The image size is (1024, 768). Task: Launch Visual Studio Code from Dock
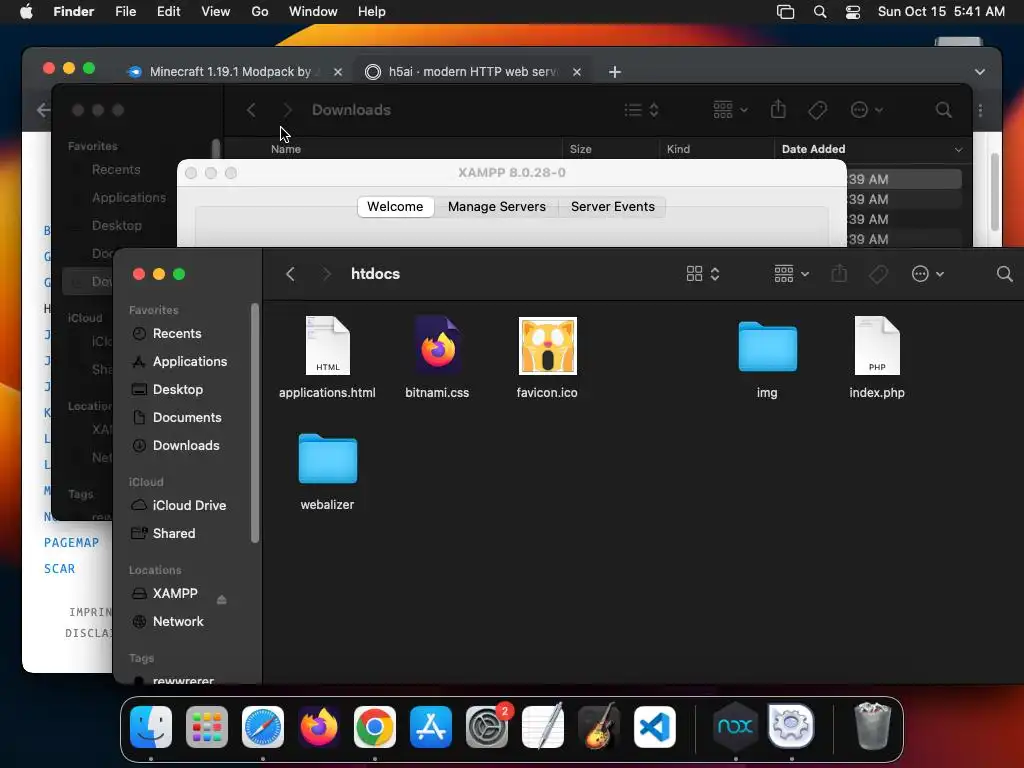[x=655, y=727]
